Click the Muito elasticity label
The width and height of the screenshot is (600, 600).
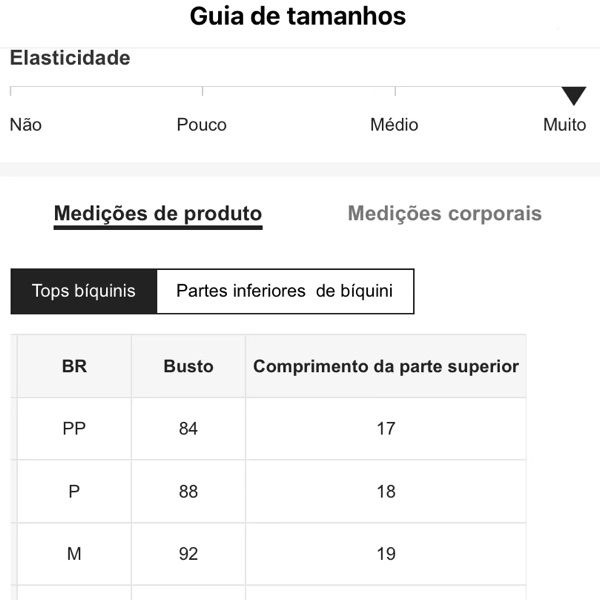tap(564, 125)
